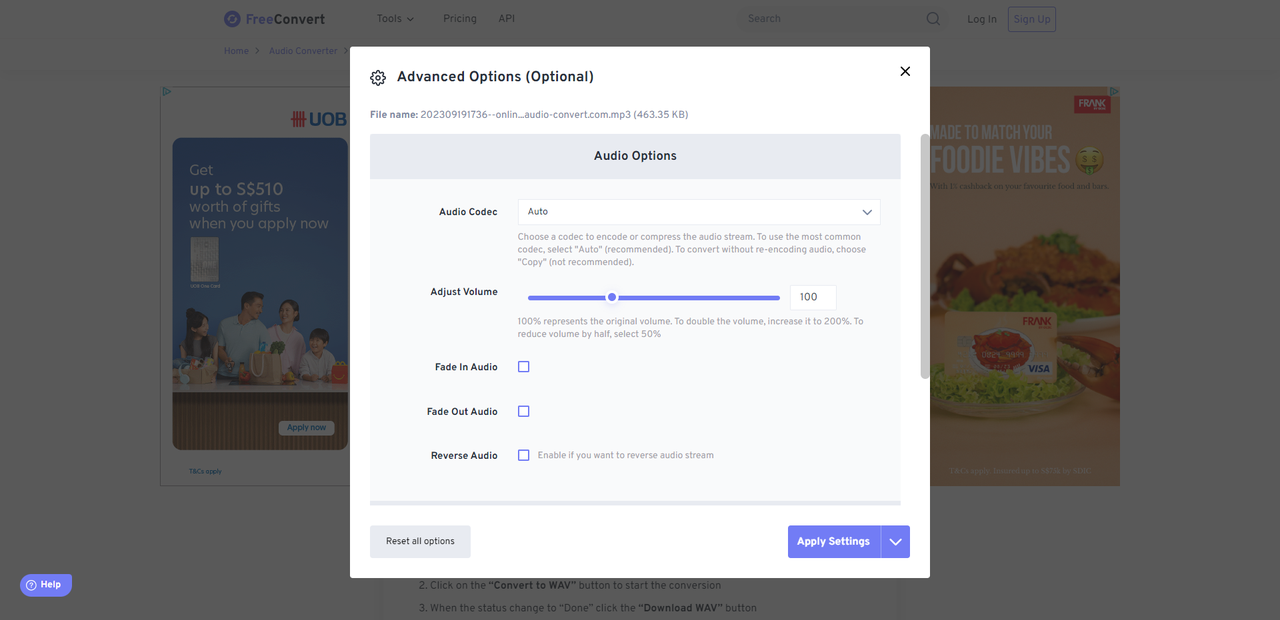Tick the Reverse Audio checkbox
This screenshot has height=620, width=1280.
(523, 455)
